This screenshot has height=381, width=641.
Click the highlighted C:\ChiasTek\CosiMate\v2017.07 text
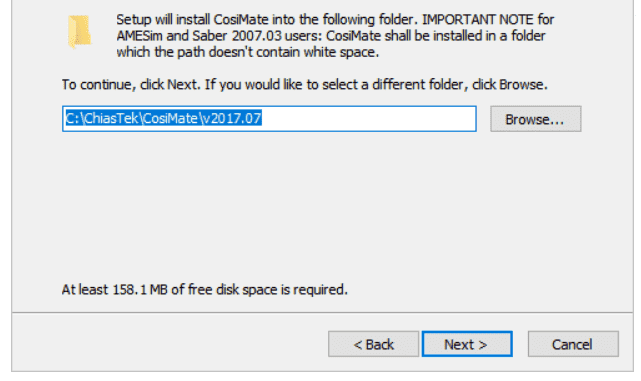point(164,119)
